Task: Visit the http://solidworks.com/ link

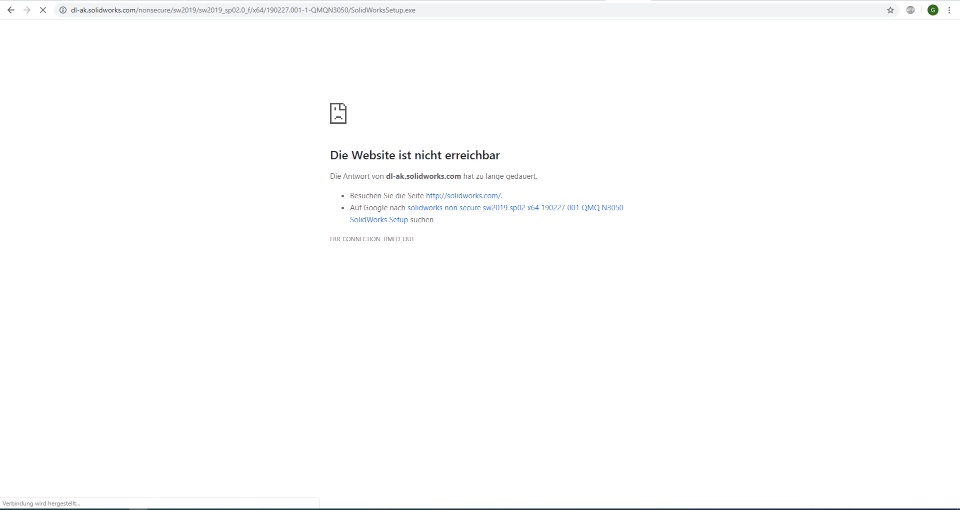Action: pos(463,196)
